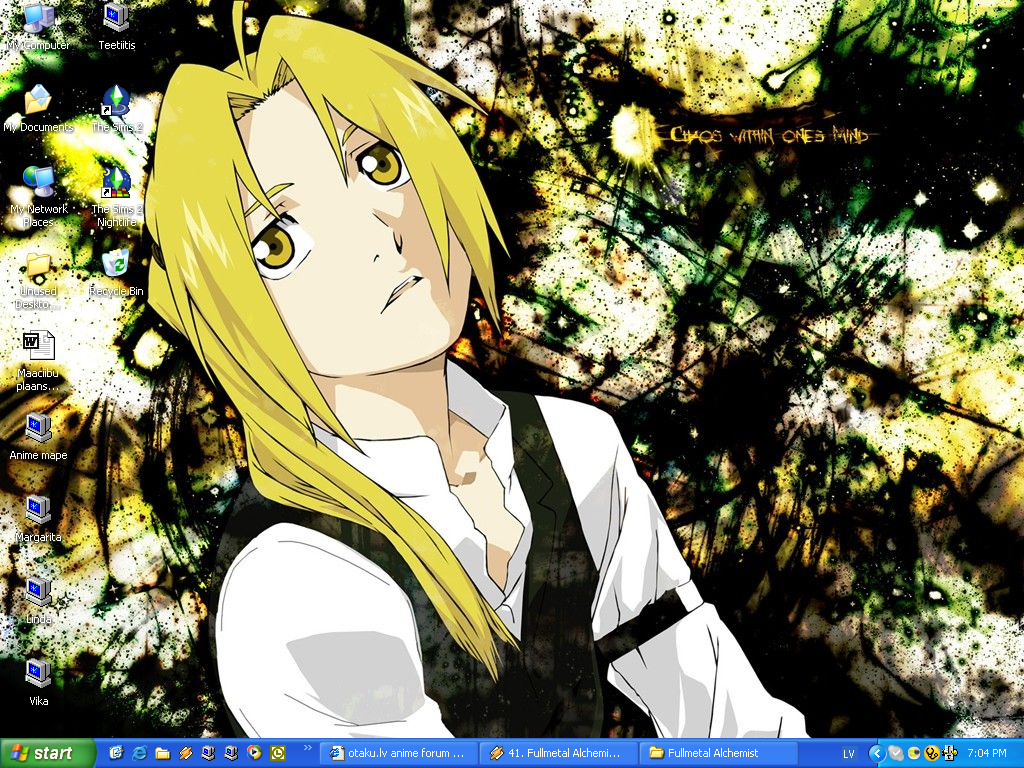The height and width of the screenshot is (768, 1024).
Task: Click the 7:04 PM system clock
Action: click(x=987, y=754)
